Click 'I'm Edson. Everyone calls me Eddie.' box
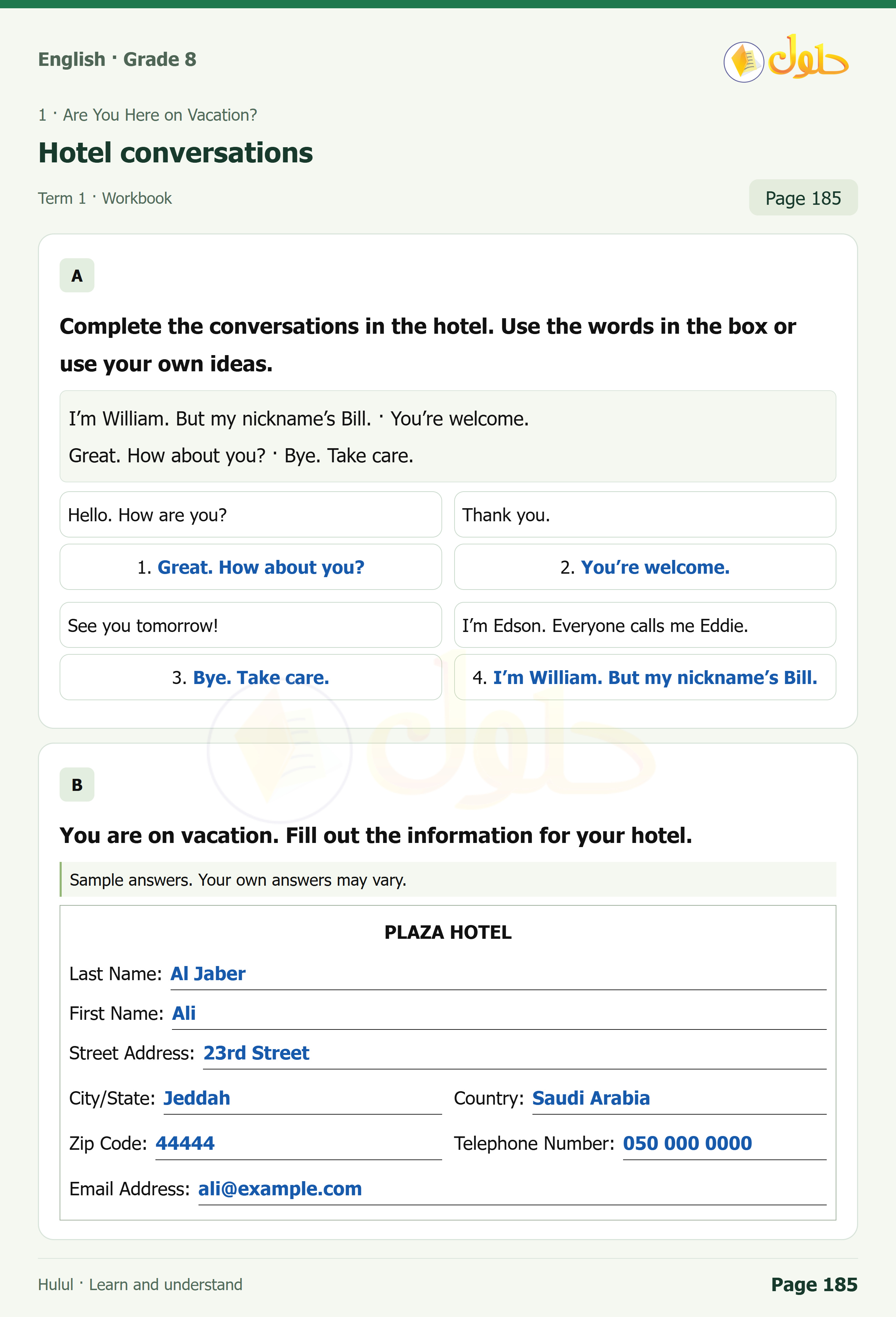896x1317 pixels. pyautogui.click(x=645, y=625)
